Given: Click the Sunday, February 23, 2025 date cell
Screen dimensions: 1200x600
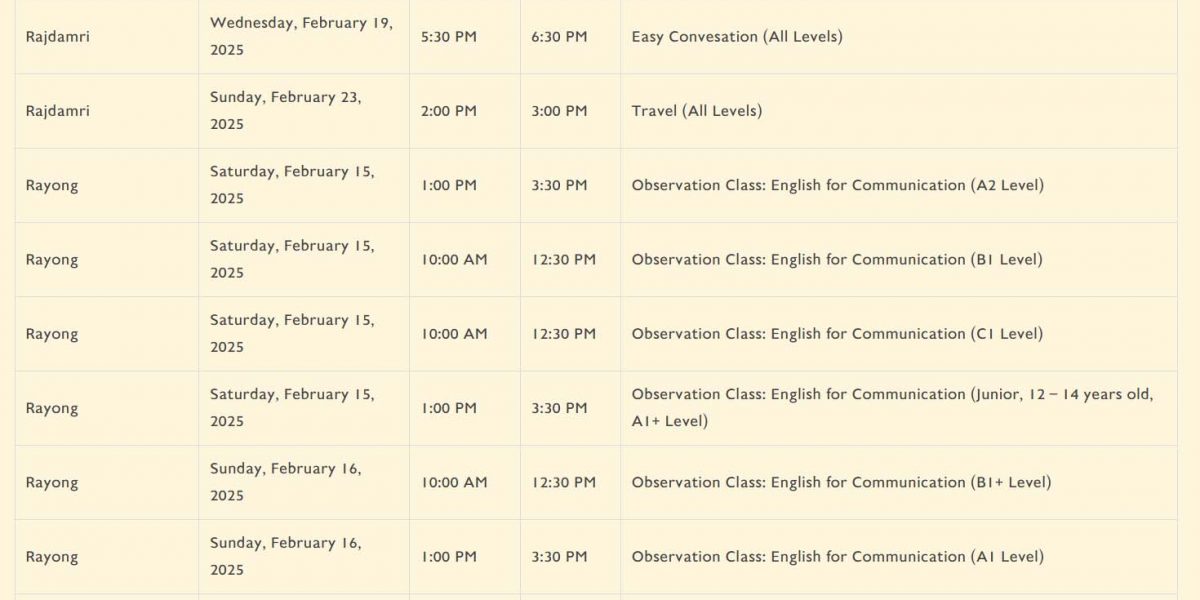Looking at the screenshot, I should coord(286,111).
